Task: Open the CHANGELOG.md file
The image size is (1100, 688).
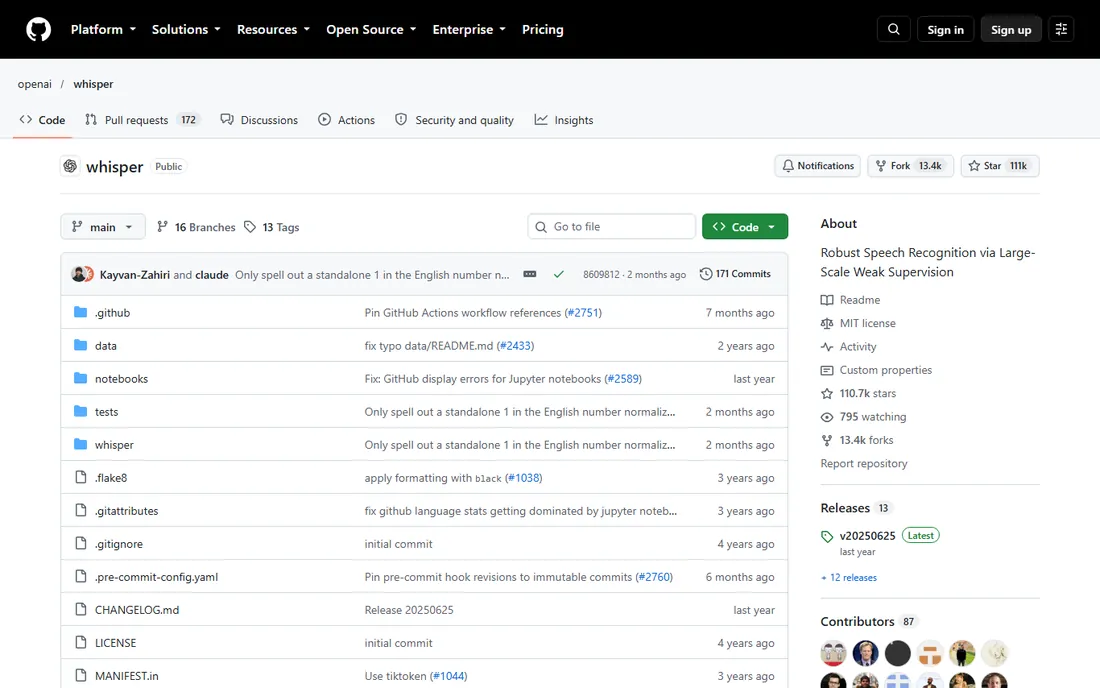Action: pyautogui.click(x=137, y=610)
